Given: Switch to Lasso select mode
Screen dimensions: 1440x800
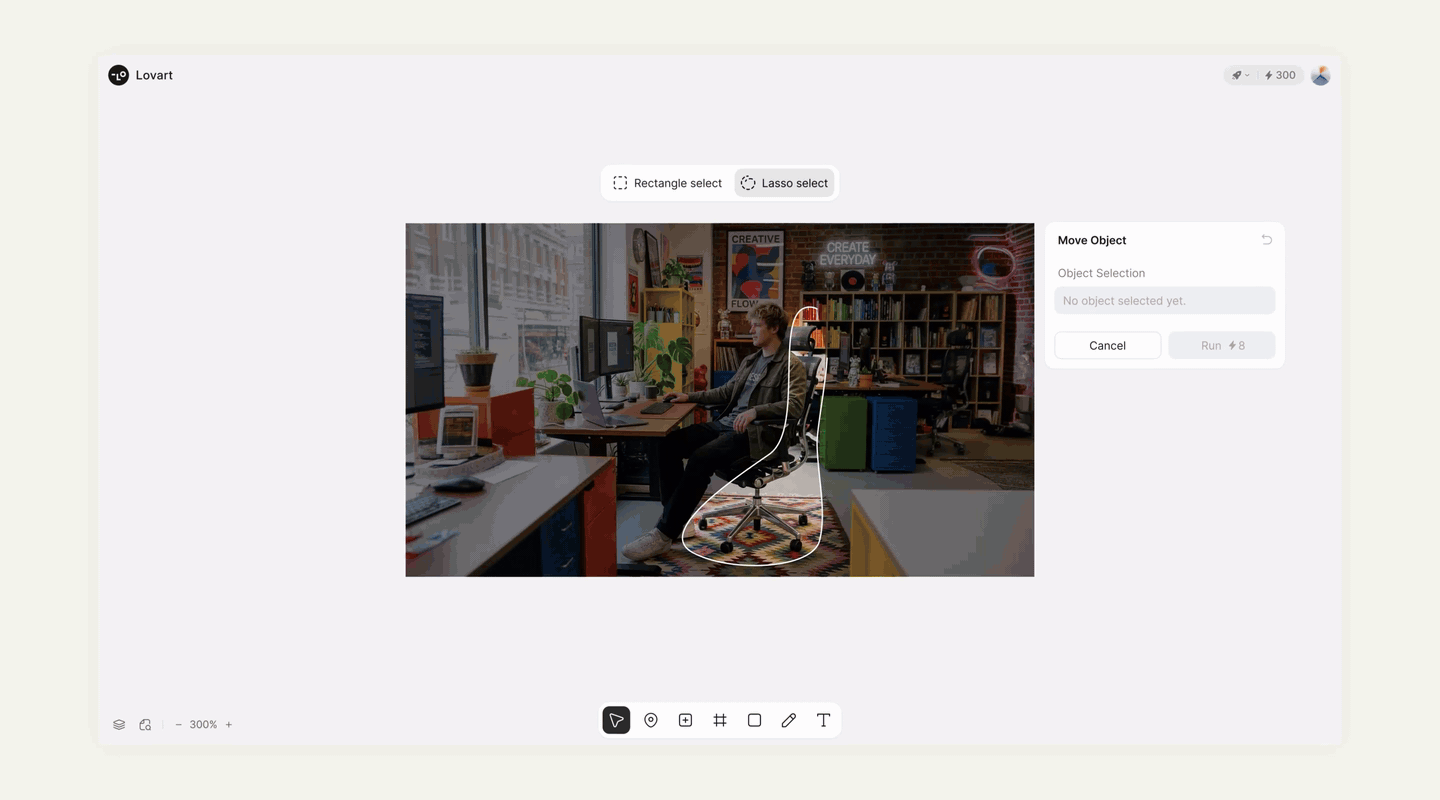Looking at the screenshot, I should click(x=784, y=183).
